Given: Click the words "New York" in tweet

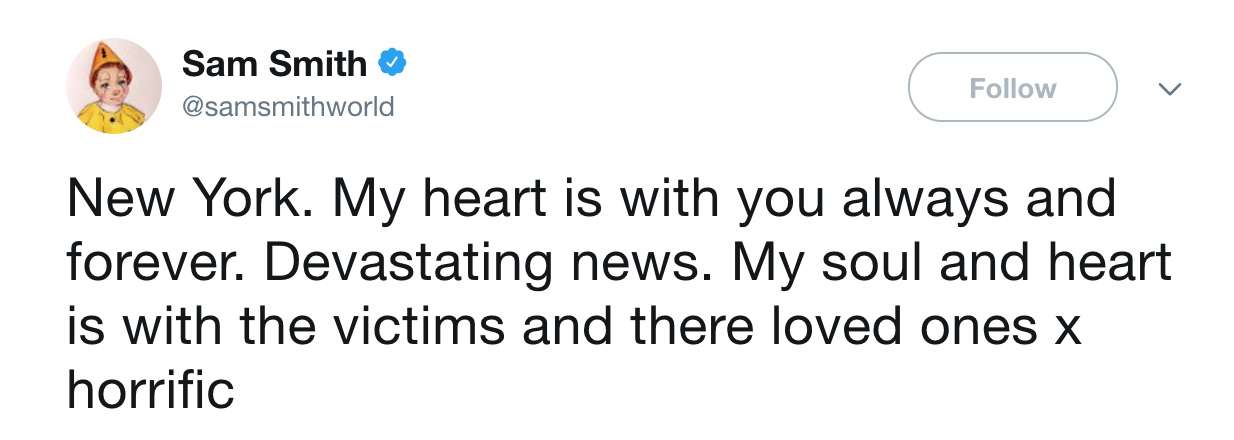Looking at the screenshot, I should click(188, 199).
